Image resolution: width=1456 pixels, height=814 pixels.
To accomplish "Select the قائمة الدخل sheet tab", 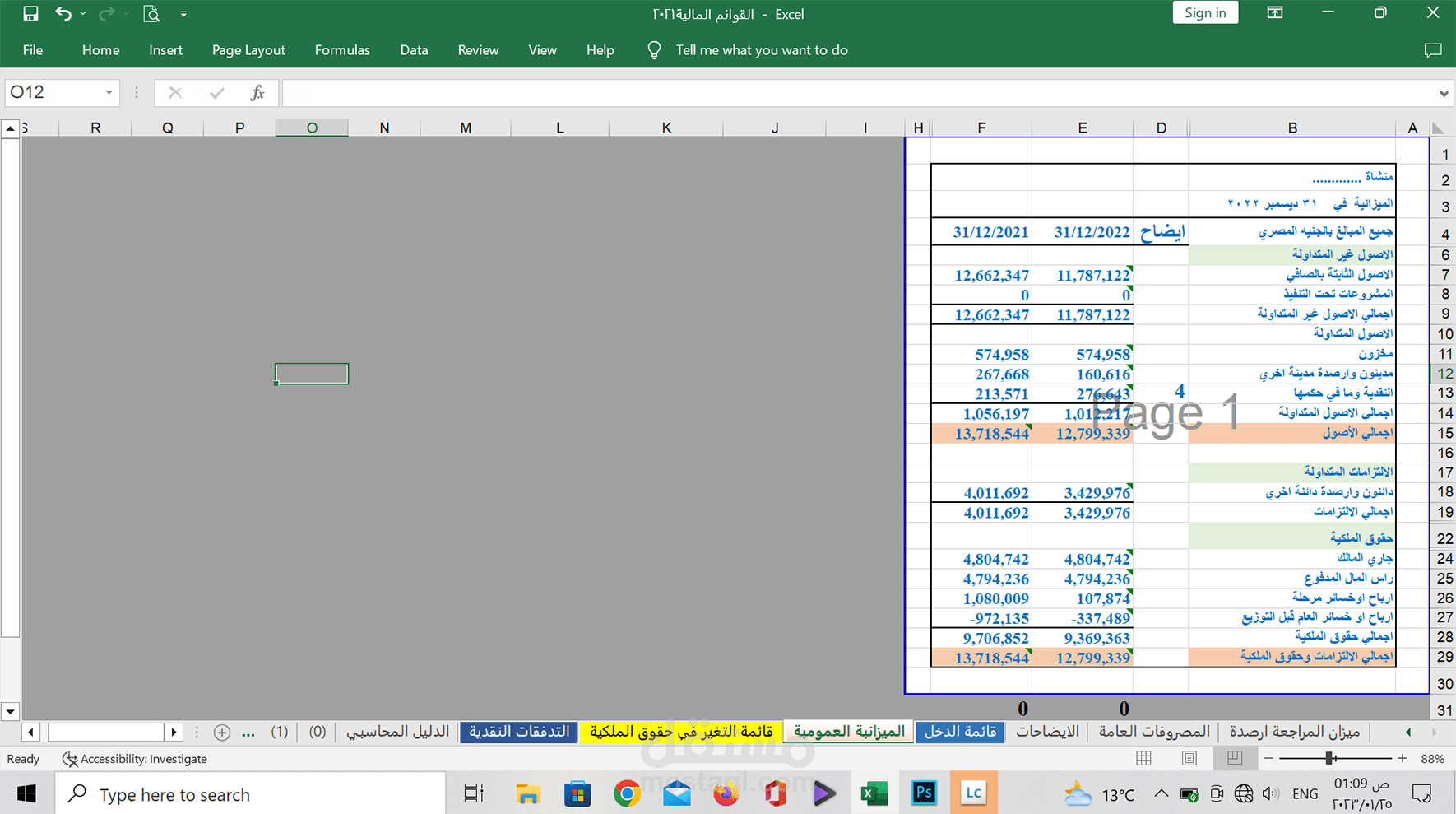I will pyautogui.click(x=960, y=732).
